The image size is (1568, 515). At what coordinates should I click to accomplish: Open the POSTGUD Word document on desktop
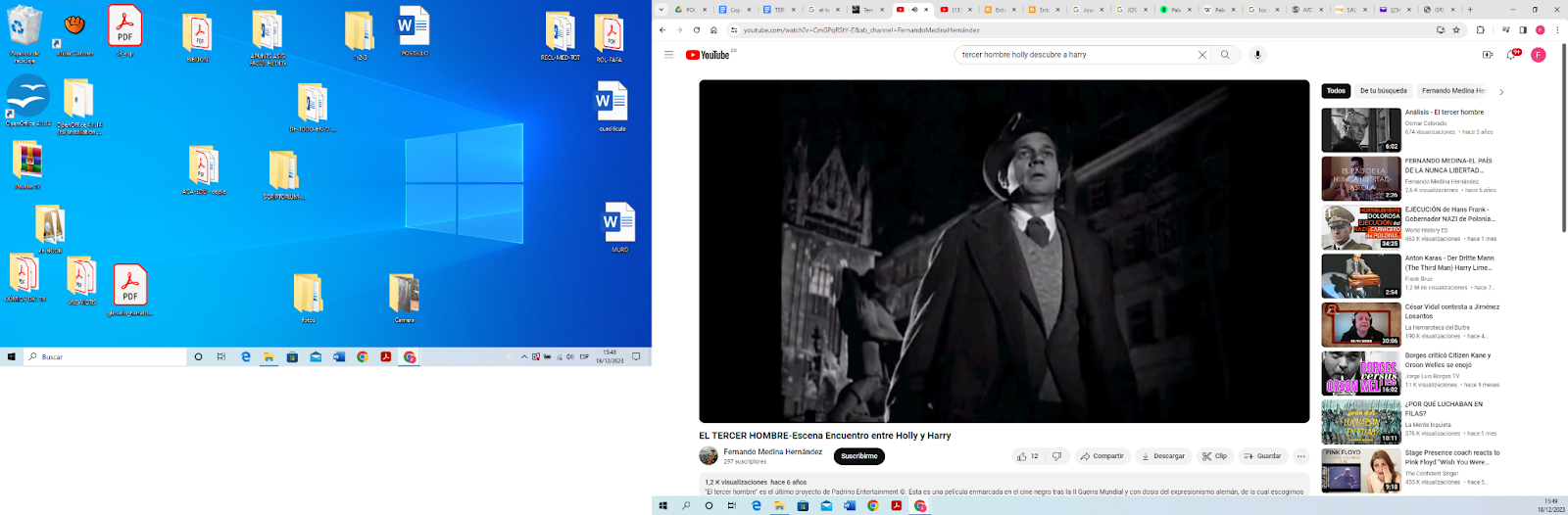(x=414, y=30)
